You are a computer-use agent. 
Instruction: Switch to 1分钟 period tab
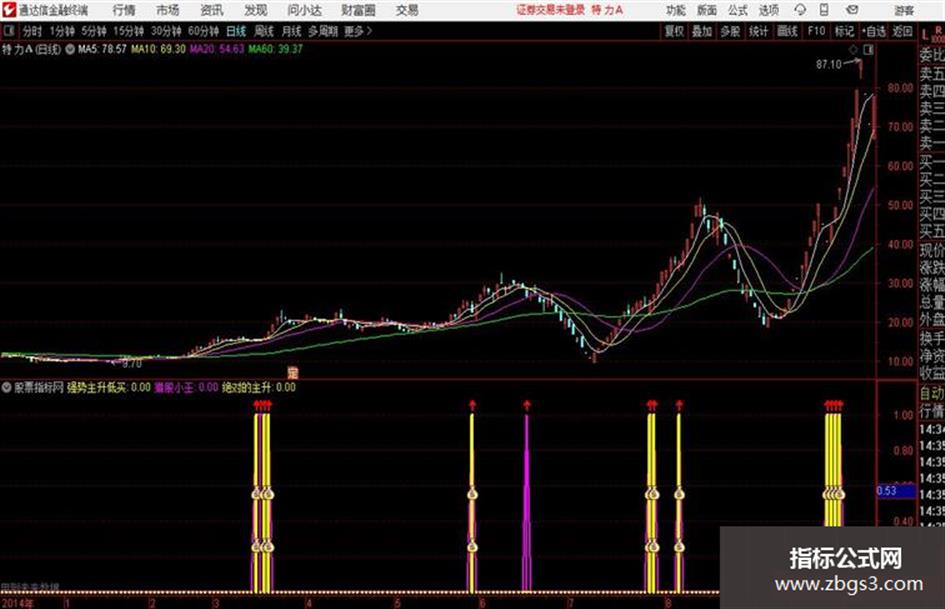61,31
